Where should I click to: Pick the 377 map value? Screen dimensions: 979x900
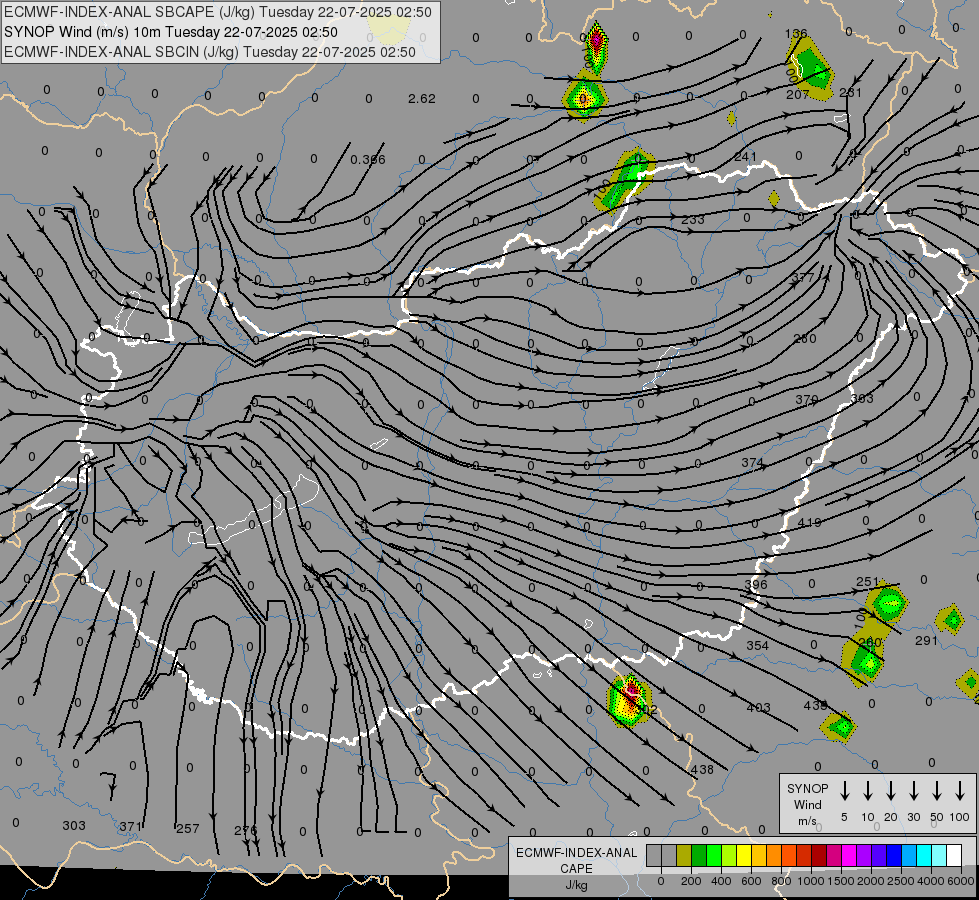pyautogui.click(x=803, y=277)
